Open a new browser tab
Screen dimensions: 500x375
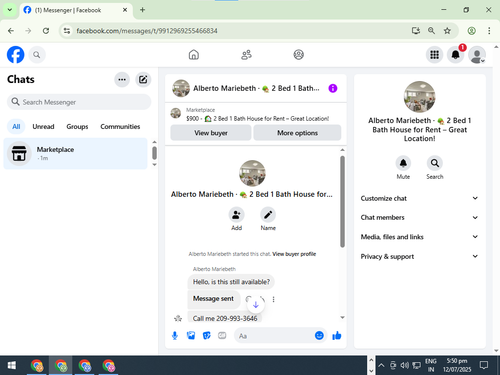pyautogui.click(x=142, y=10)
